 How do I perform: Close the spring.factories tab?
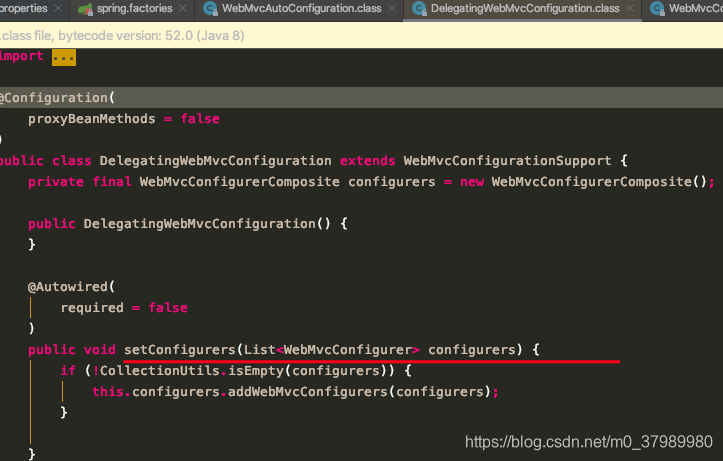(x=183, y=8)
